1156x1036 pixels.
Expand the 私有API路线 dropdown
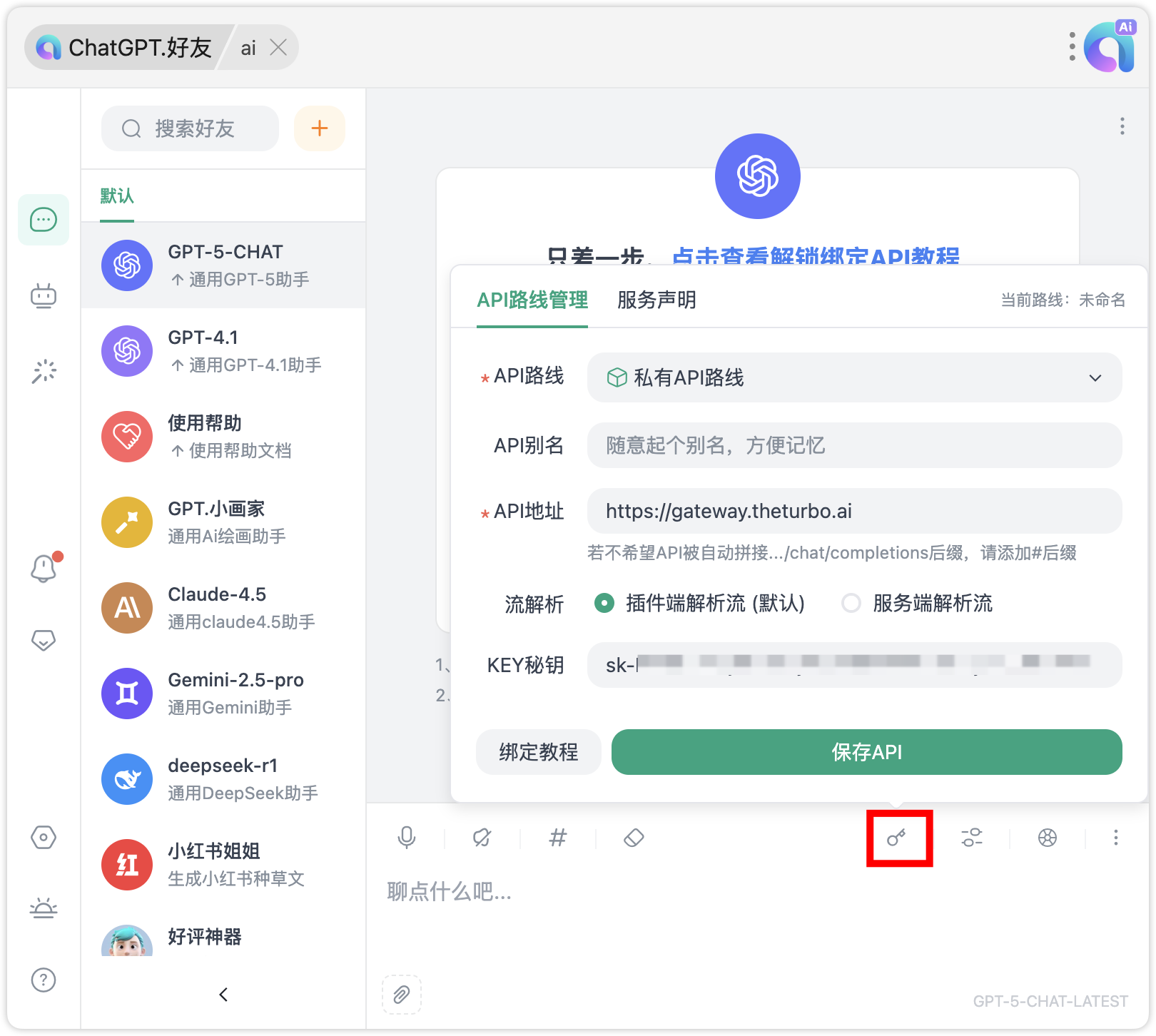pyautogui.click(x=854, y=377)
